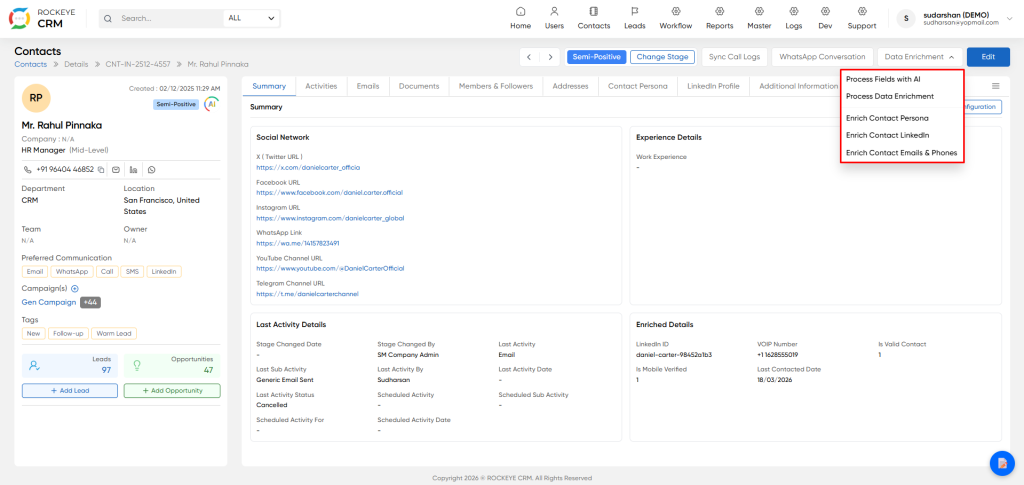Image resolution: width=1024 pixels, height=485 pixels.
Task: Go to next contact arrow
Action: [x=551, y=57]
